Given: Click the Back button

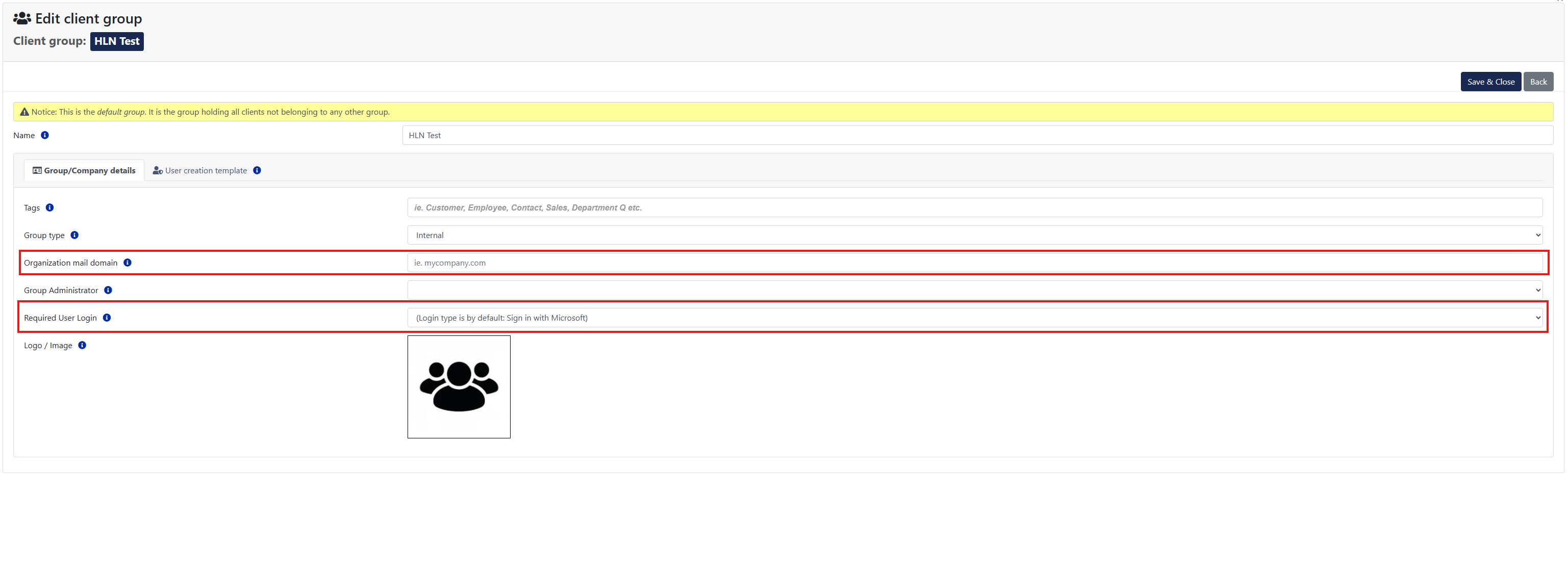Looking at the screenshot, I should pyautogui.click(x=1537, y=82).
